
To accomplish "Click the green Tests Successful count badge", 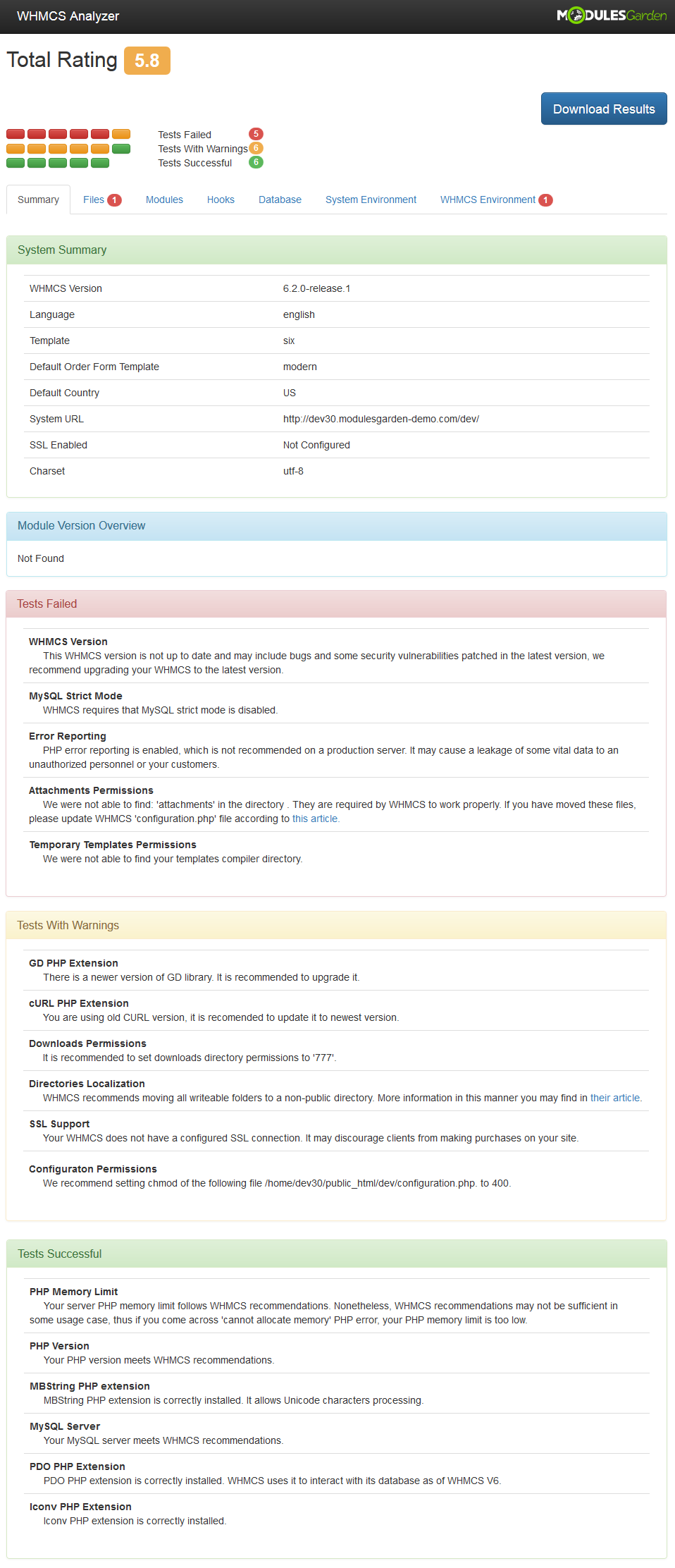I will point(256,162).
